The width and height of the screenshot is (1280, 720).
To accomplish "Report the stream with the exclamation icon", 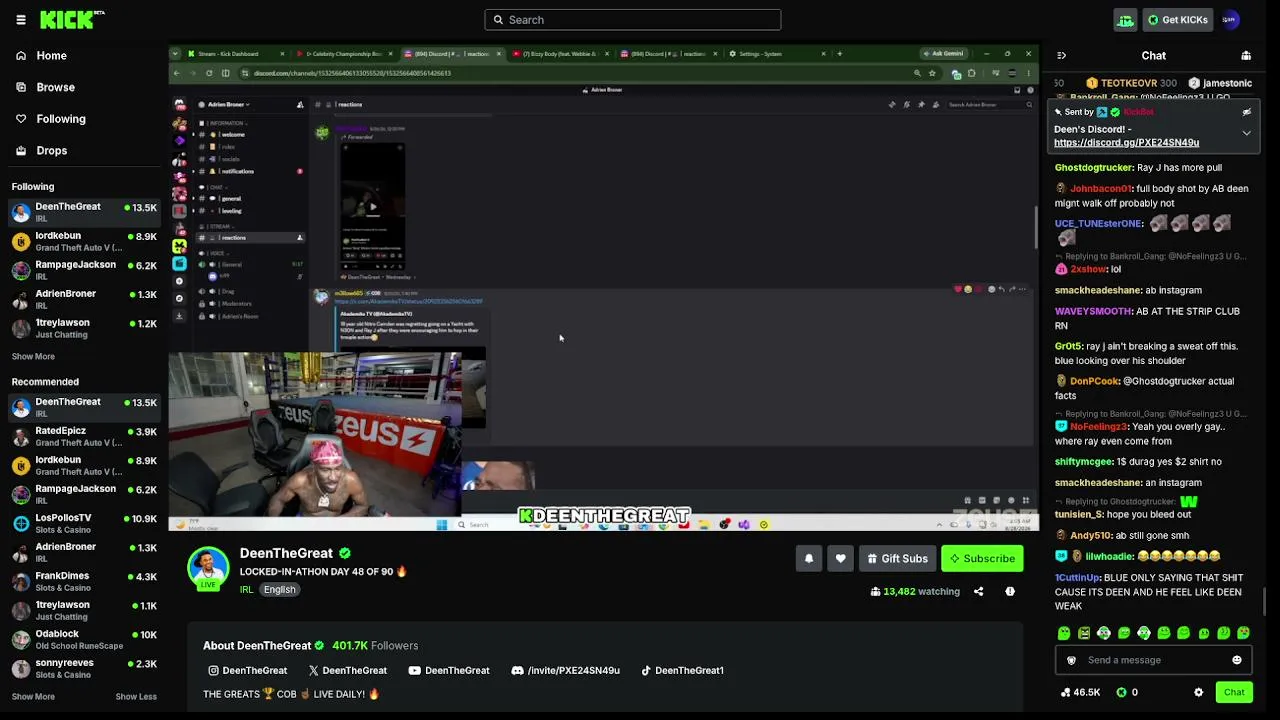I will coord(1010,592).
